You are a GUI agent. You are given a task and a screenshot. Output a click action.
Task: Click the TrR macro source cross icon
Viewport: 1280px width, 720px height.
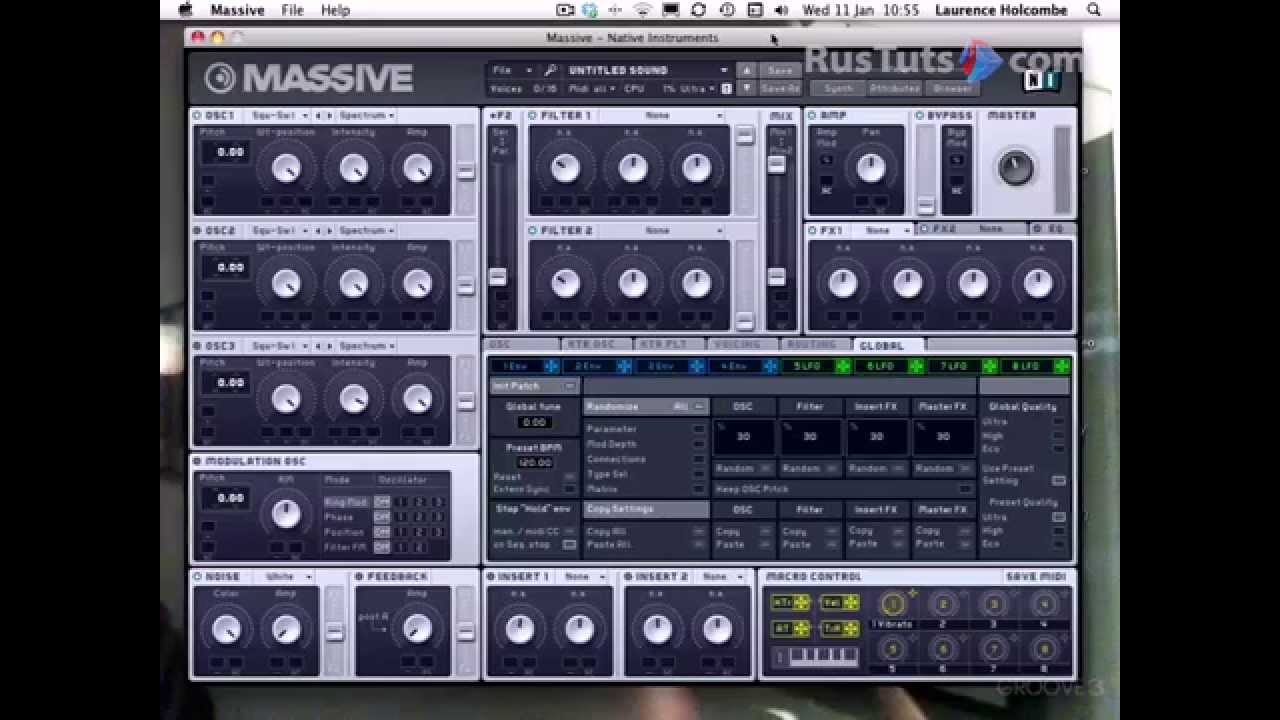point(851,629)
